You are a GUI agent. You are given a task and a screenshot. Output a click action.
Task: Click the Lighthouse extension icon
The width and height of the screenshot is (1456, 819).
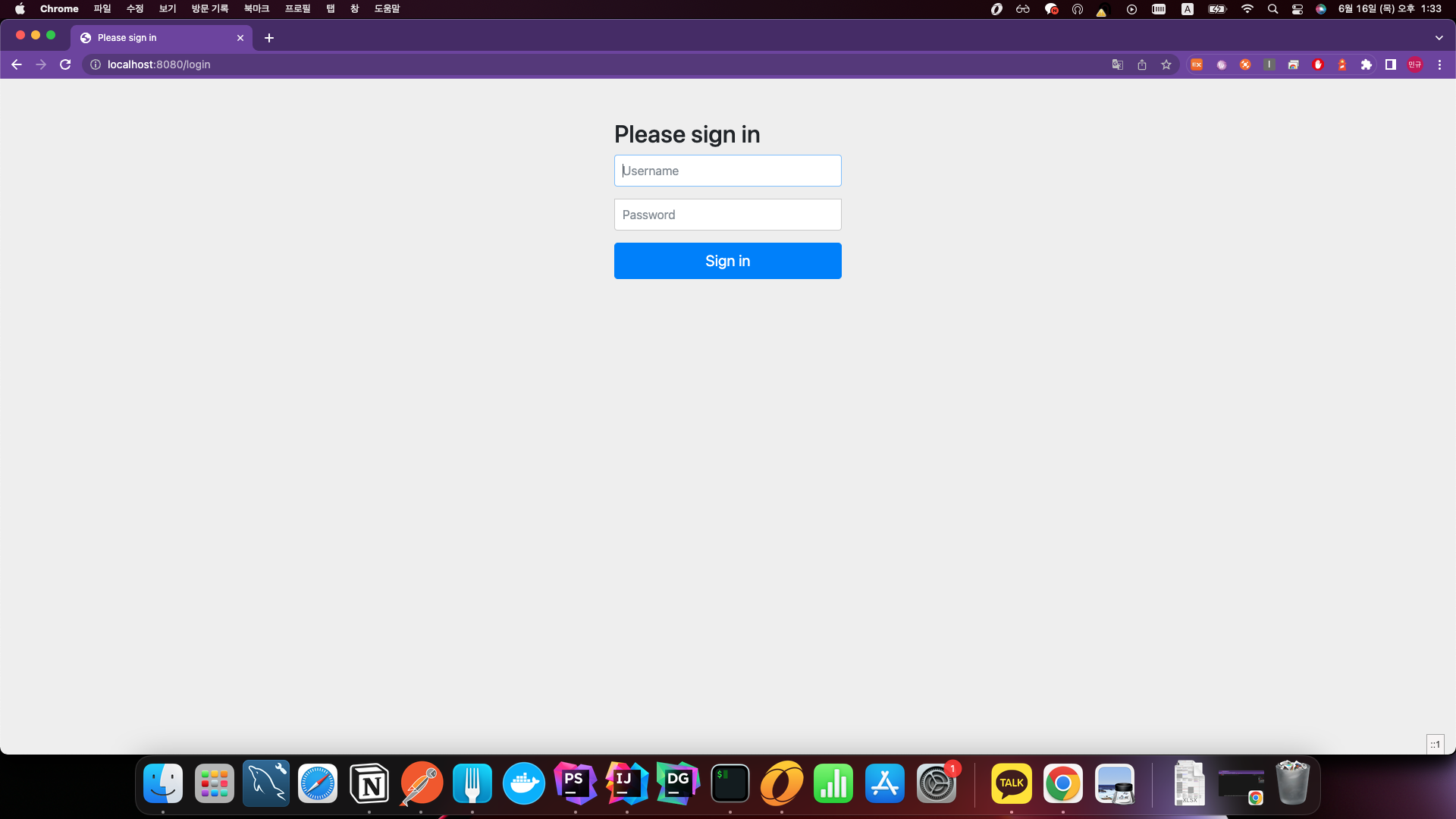click(x=1342, y=64)
